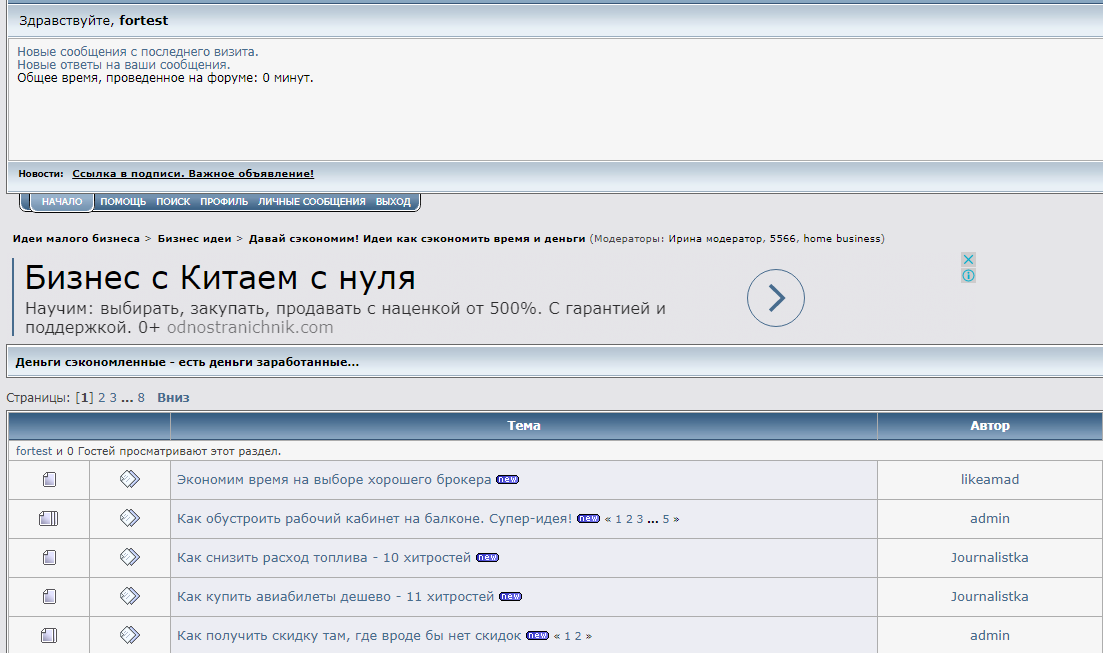Open 'Давай сэкономим!' breadcrumb section link
1103x653 pixels.
417,239
